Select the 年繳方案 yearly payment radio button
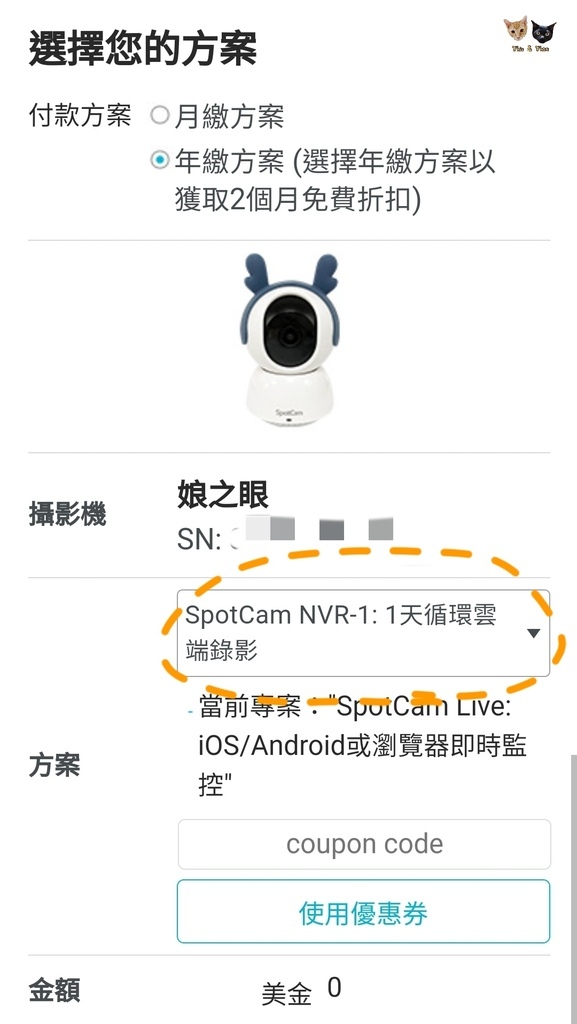This screenshot has height=1024, width=577. point(159,159)
